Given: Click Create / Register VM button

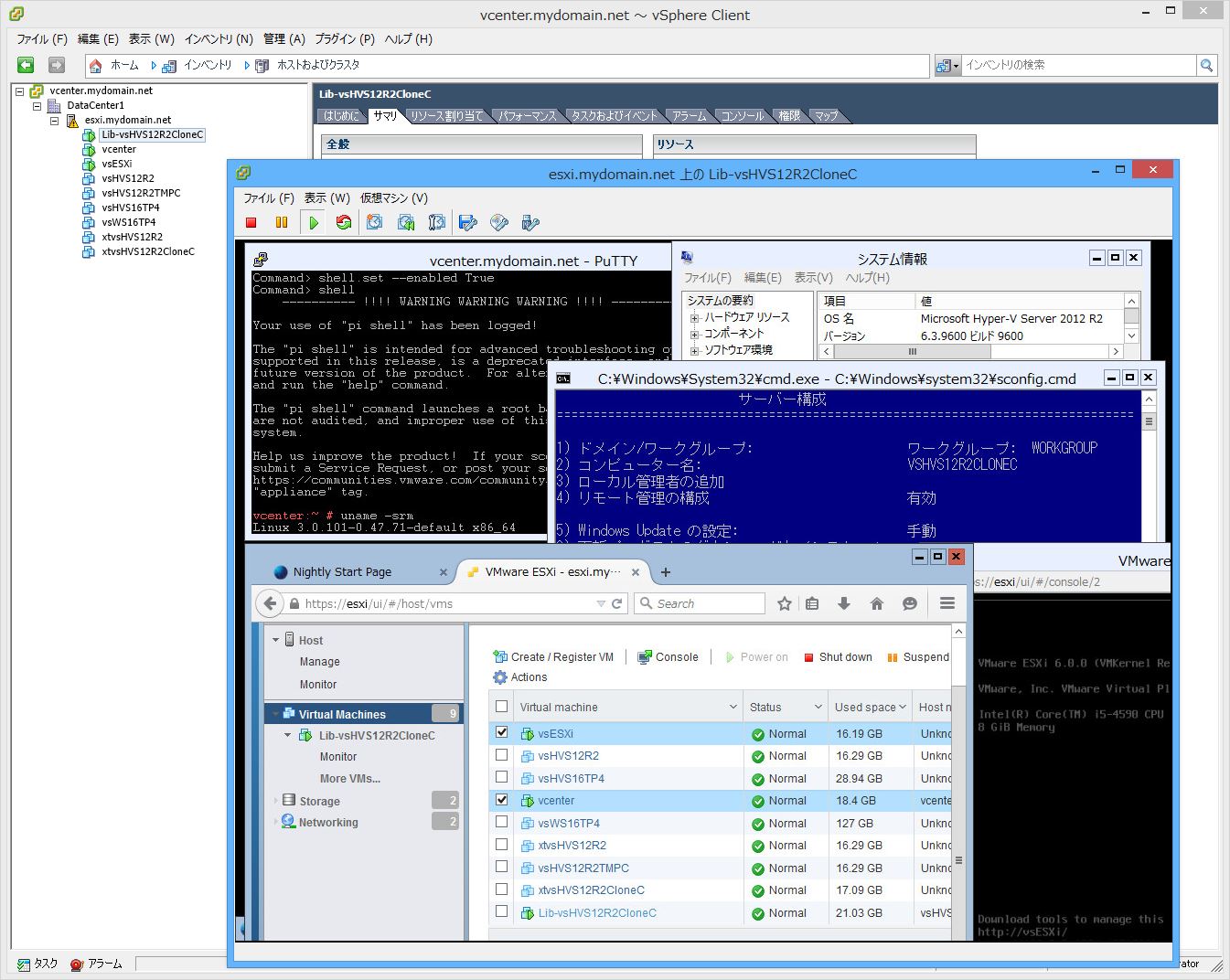Looking at the screenshot, I should point(553,656).
